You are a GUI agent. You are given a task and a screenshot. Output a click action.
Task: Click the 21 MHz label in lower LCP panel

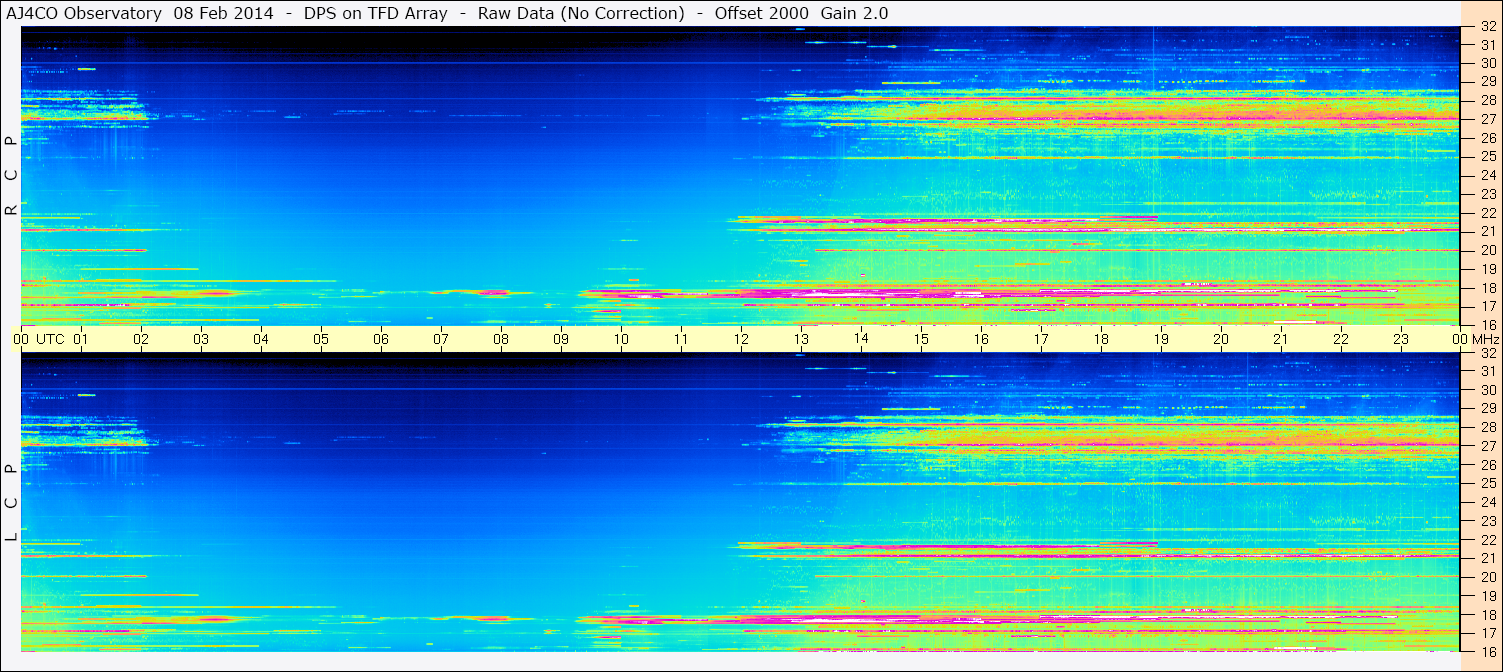[x=1488, y=558]
